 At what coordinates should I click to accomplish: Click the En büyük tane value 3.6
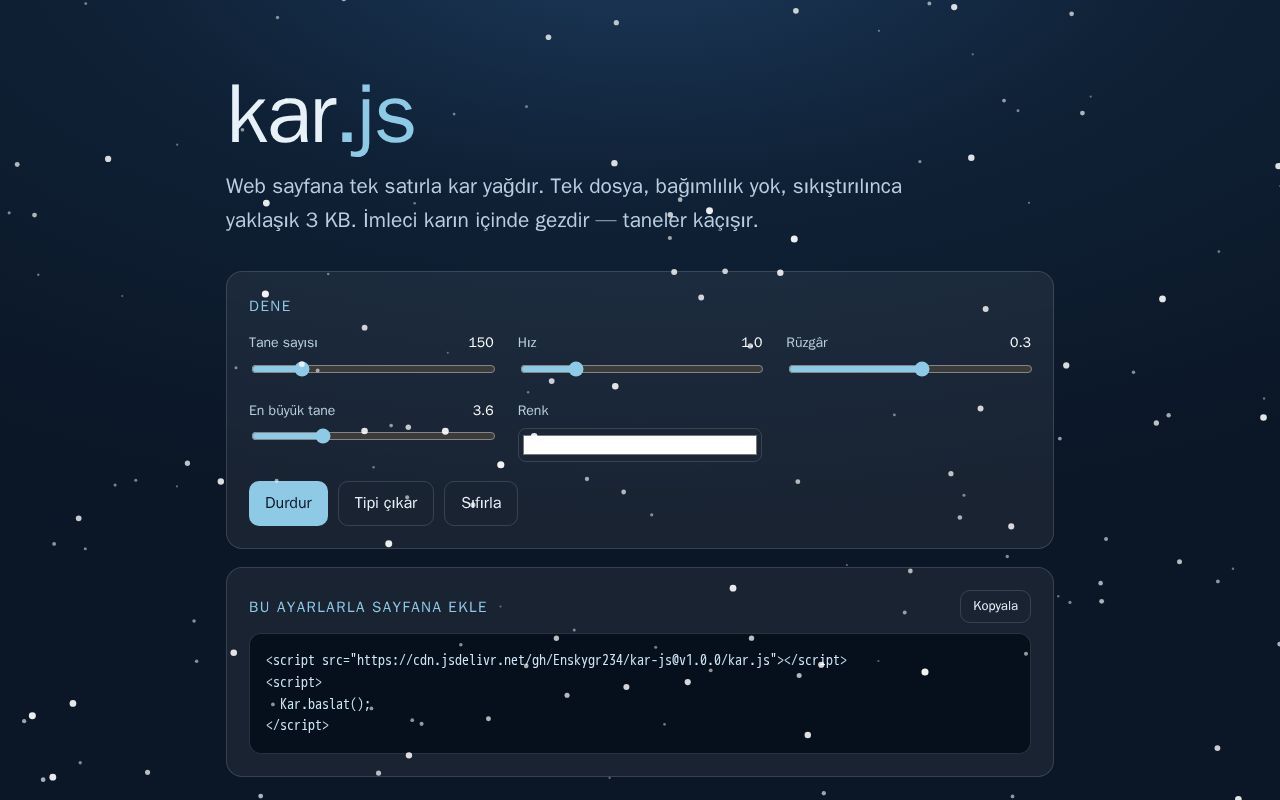483,410
